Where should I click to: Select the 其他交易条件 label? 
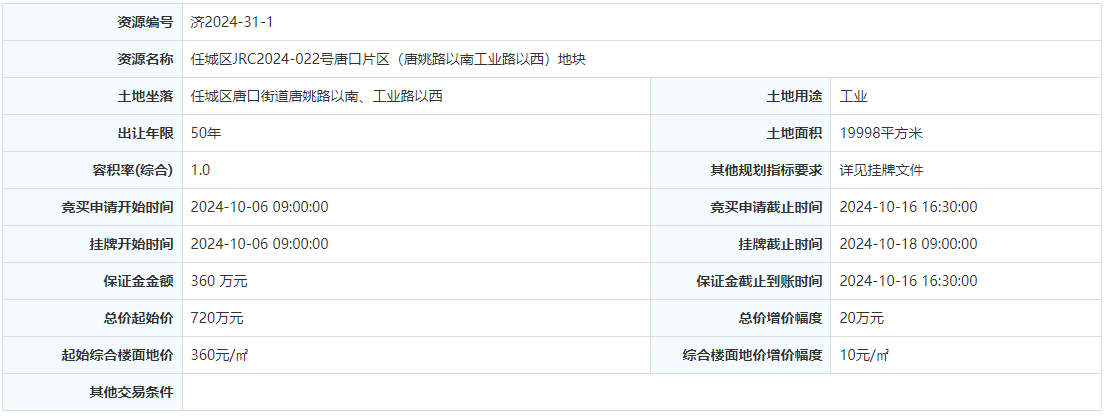(131, 392)
